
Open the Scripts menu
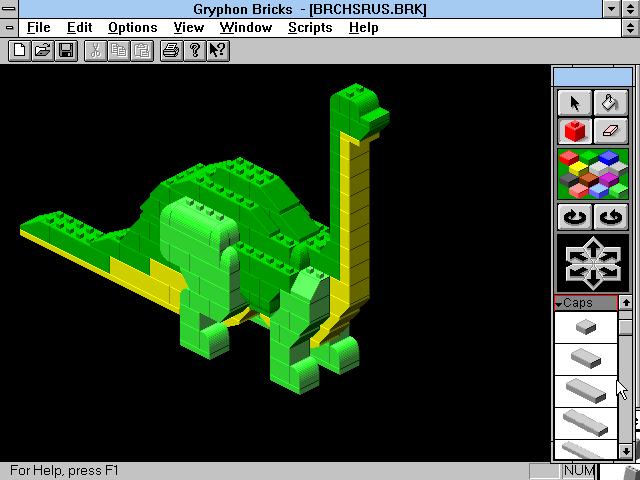click(310, 28)
